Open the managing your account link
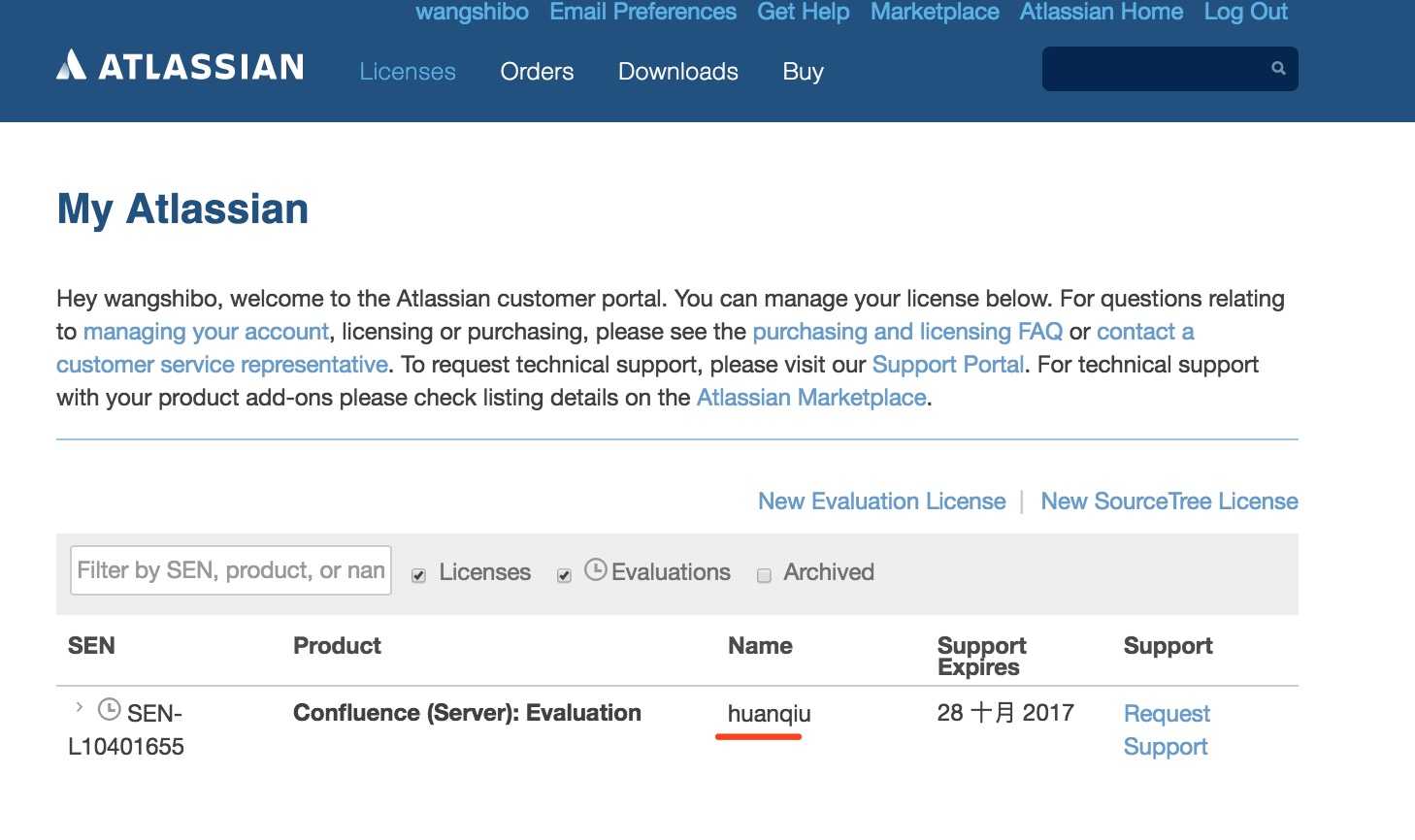 point(206,332)
